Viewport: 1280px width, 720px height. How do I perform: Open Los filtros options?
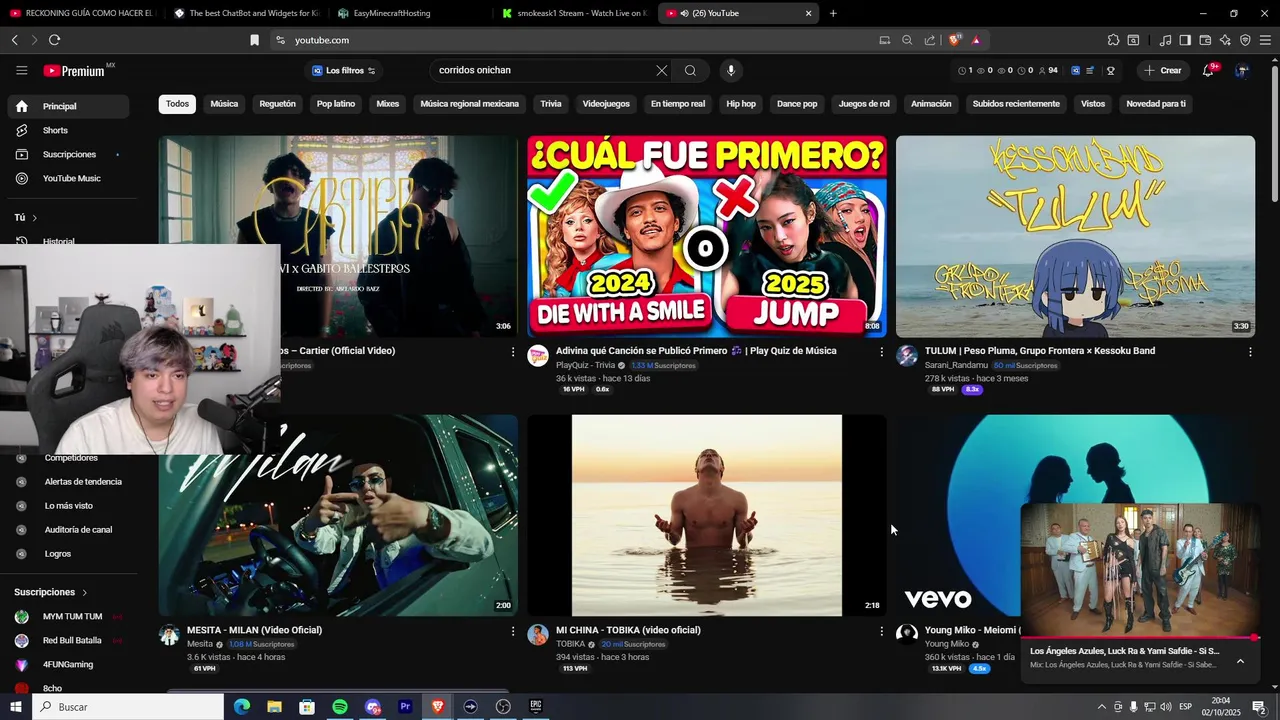[x=344, y=70]
